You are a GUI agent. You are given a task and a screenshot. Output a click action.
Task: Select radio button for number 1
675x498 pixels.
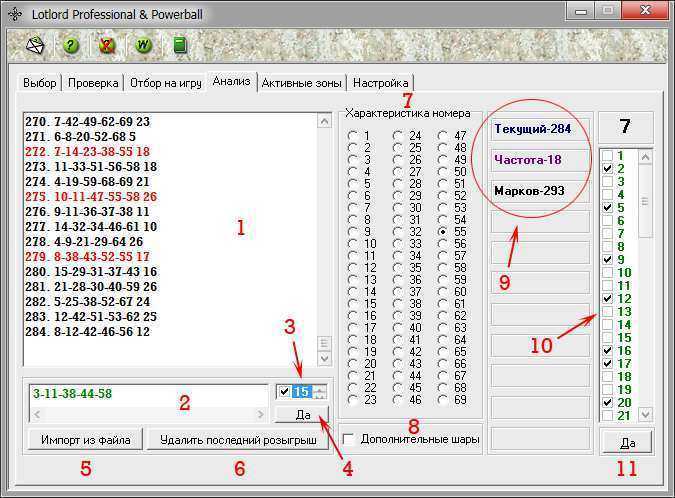click(352, 136)
